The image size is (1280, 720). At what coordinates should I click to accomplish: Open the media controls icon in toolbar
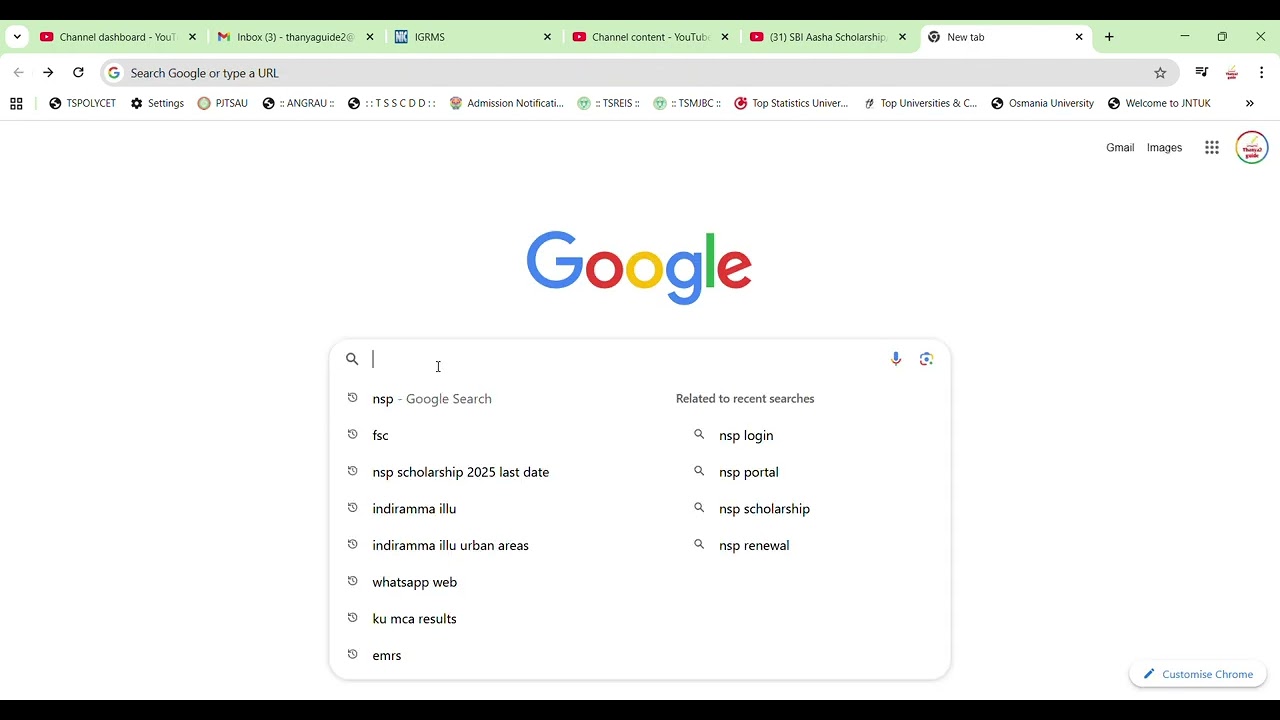click(x=1202, y=73)
